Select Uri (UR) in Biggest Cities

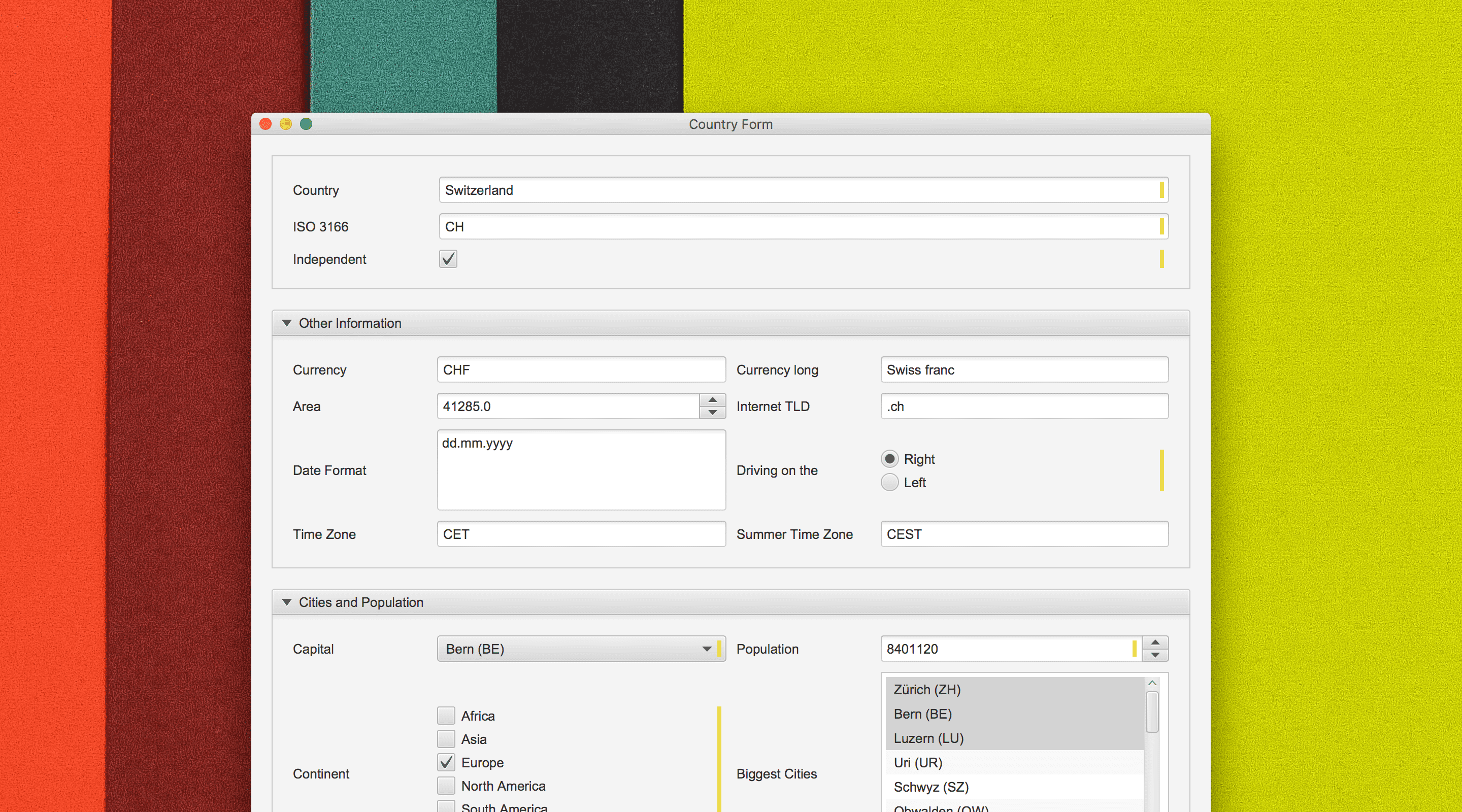tap(917, 762)
